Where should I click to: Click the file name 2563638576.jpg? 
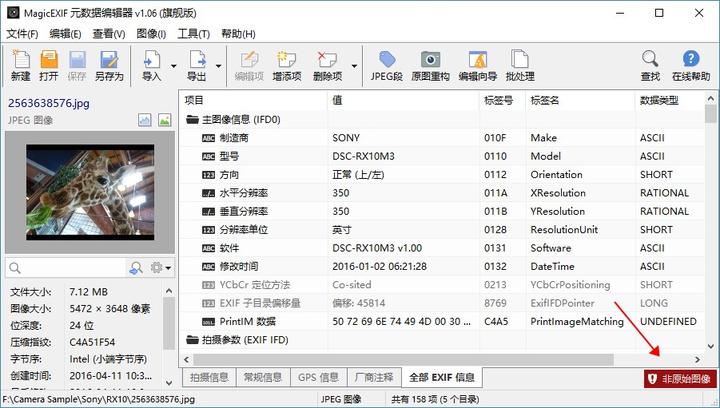49,103
